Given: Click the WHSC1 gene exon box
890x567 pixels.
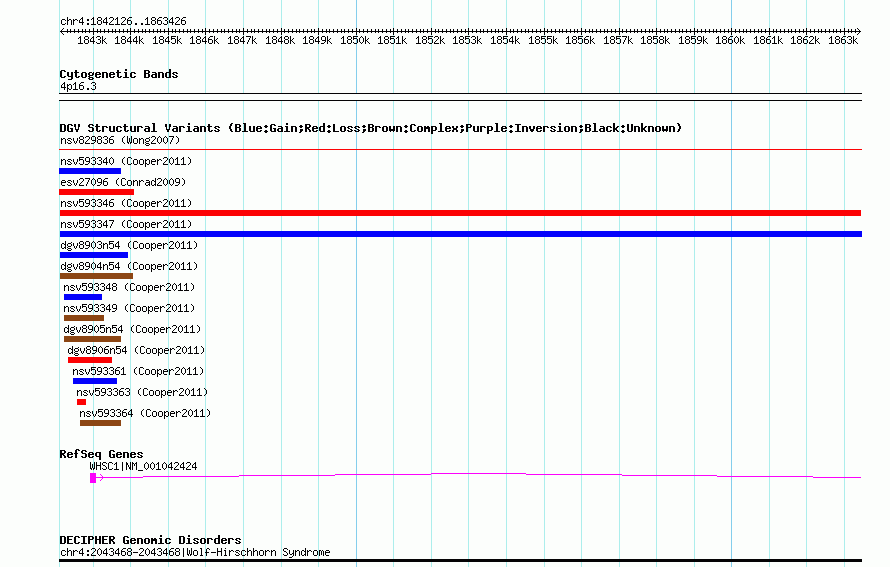Looking at the screenshot, I should pyautogui.click(x=93, y=478).
